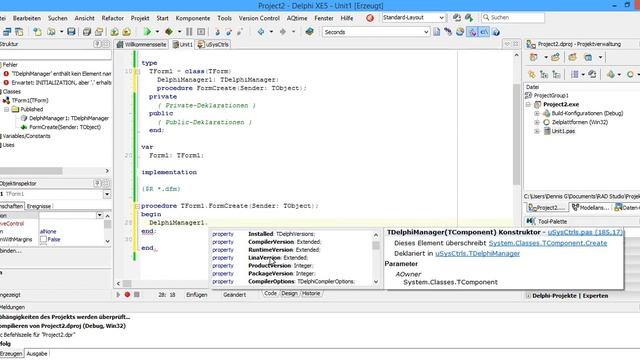Click the green diamond run-without-debugging icon

pyautogui.click(x=169, y=32)
